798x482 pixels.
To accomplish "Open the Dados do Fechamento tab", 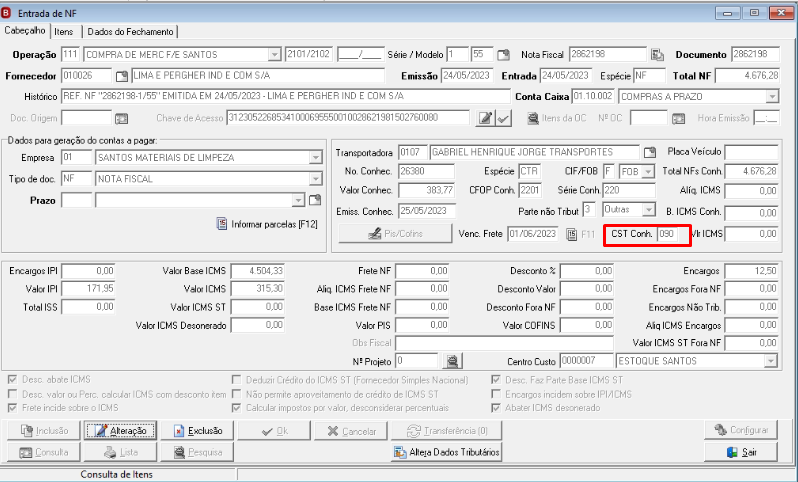I will pos(130,32).
